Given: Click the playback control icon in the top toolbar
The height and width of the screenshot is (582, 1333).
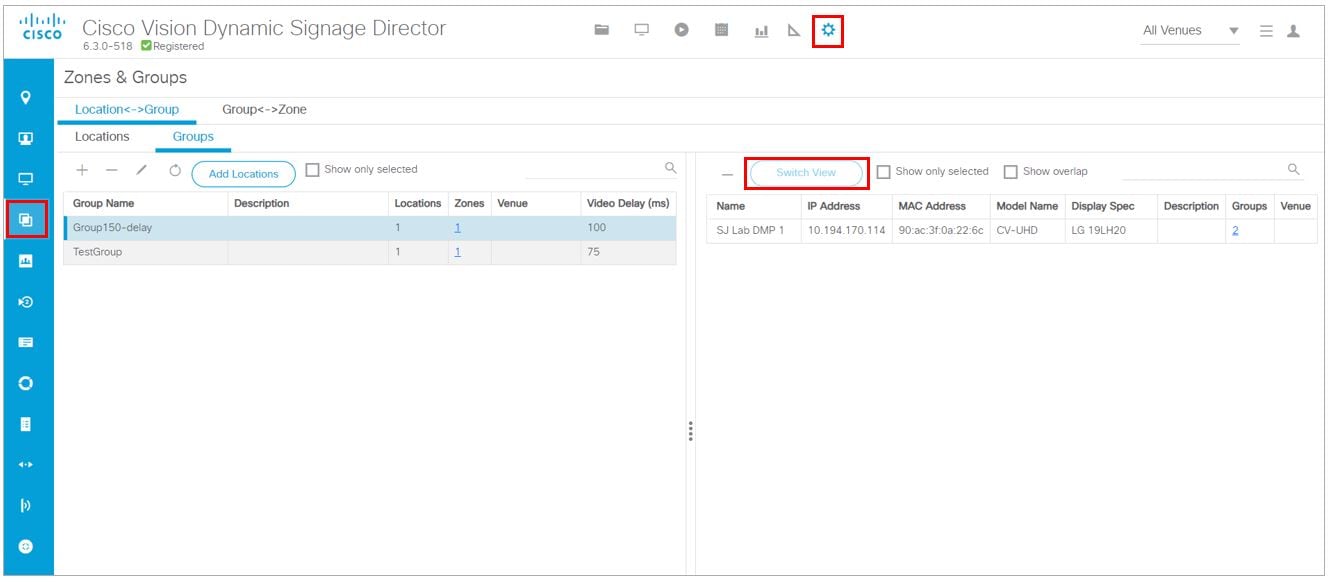Looking at the screenshot, I should (x=681, y=29).
